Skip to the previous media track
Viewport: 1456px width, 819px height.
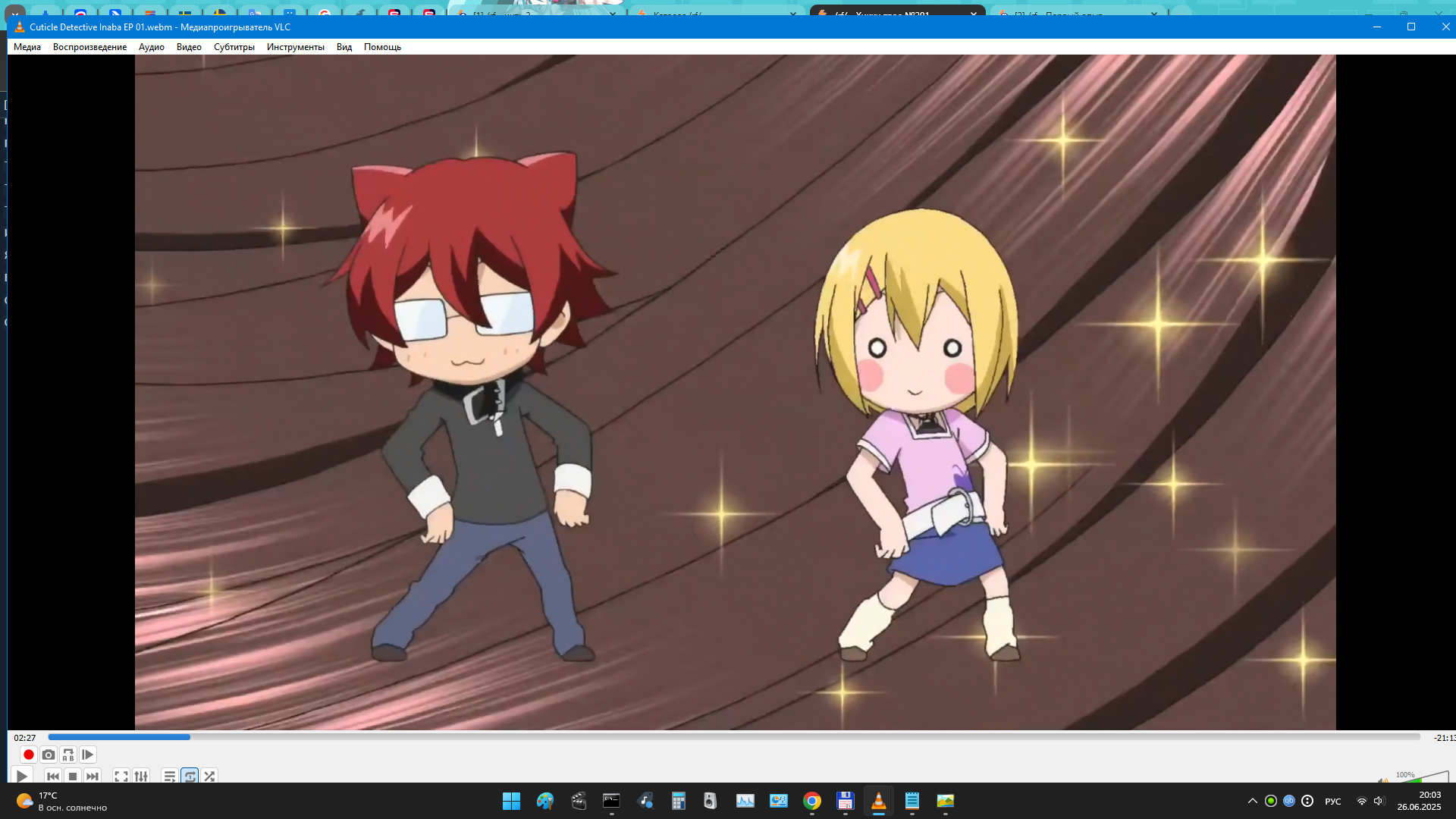(x=53, y=776)
